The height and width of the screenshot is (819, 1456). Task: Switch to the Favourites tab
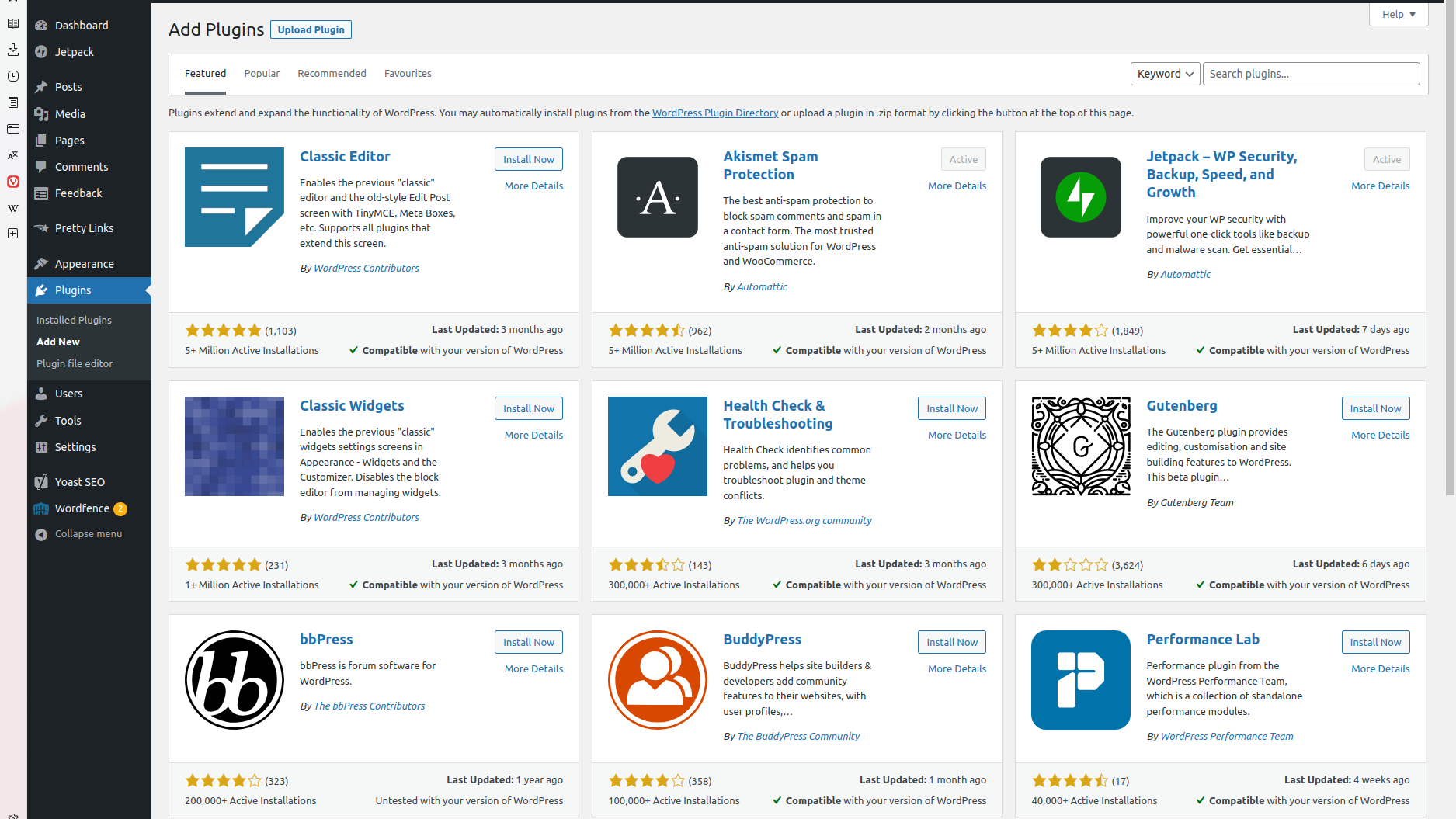408,73
